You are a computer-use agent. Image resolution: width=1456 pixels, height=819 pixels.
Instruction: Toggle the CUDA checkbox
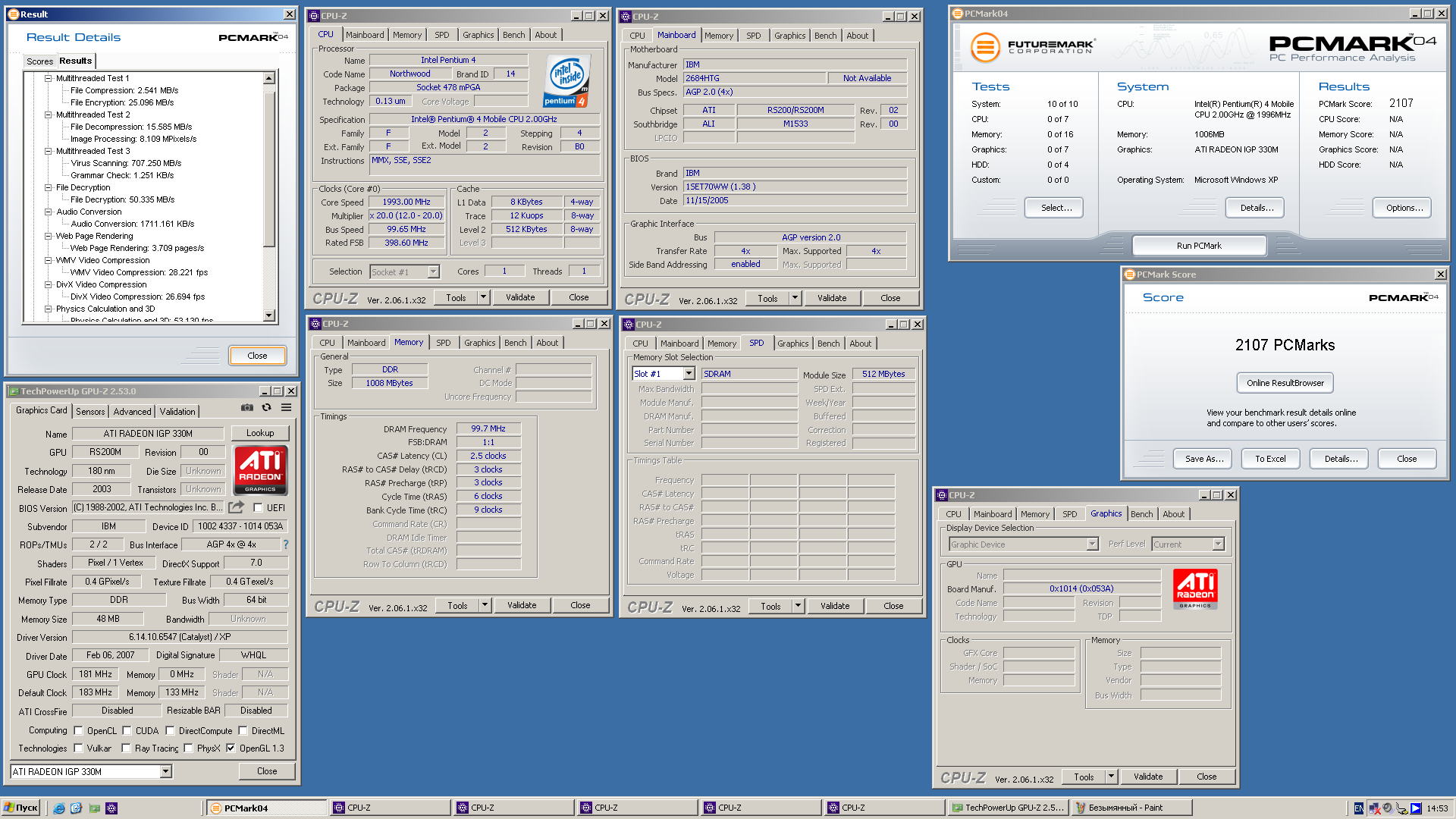coord(126,731)
